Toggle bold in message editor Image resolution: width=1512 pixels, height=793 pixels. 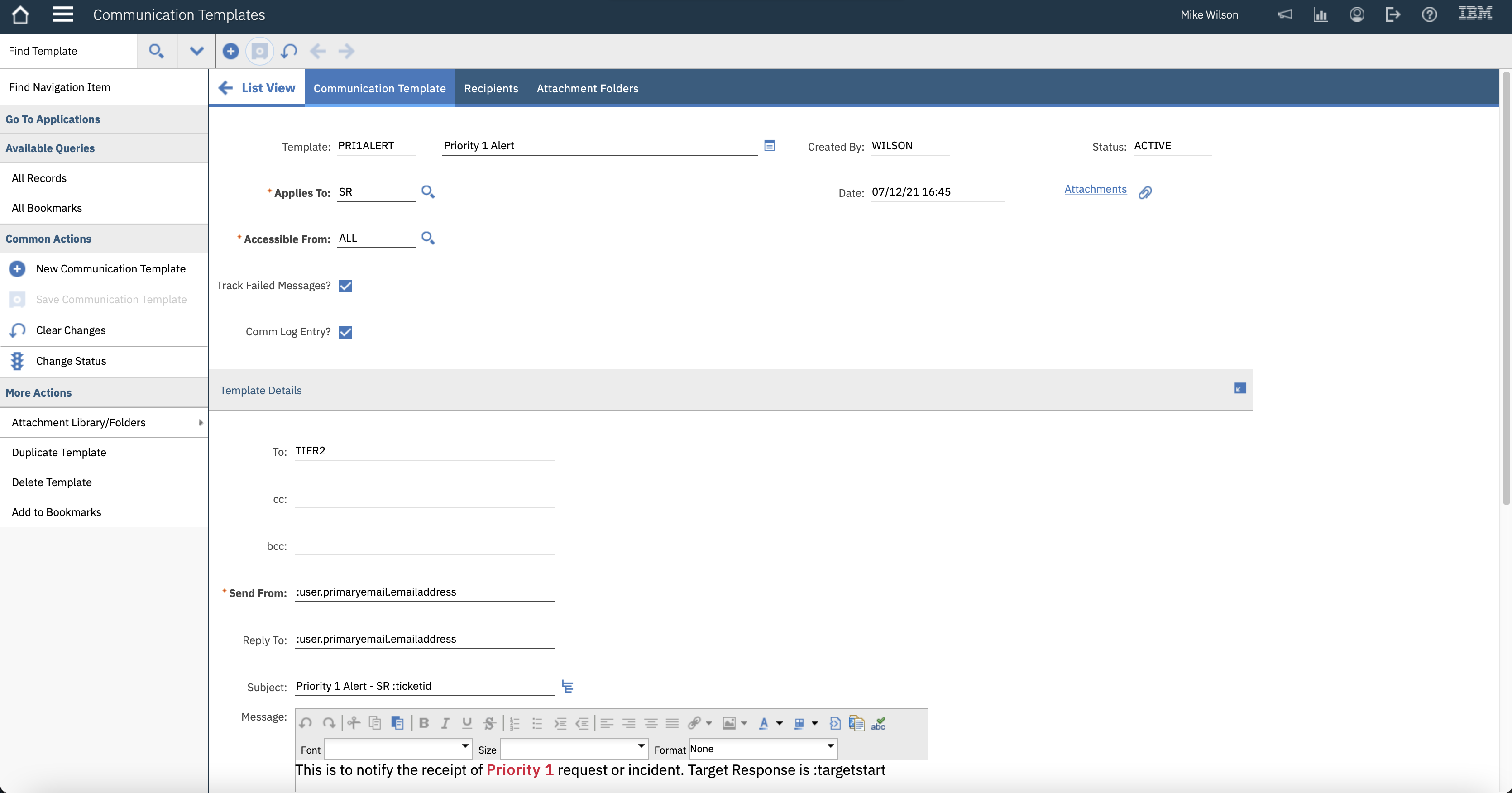coord(424,723)
